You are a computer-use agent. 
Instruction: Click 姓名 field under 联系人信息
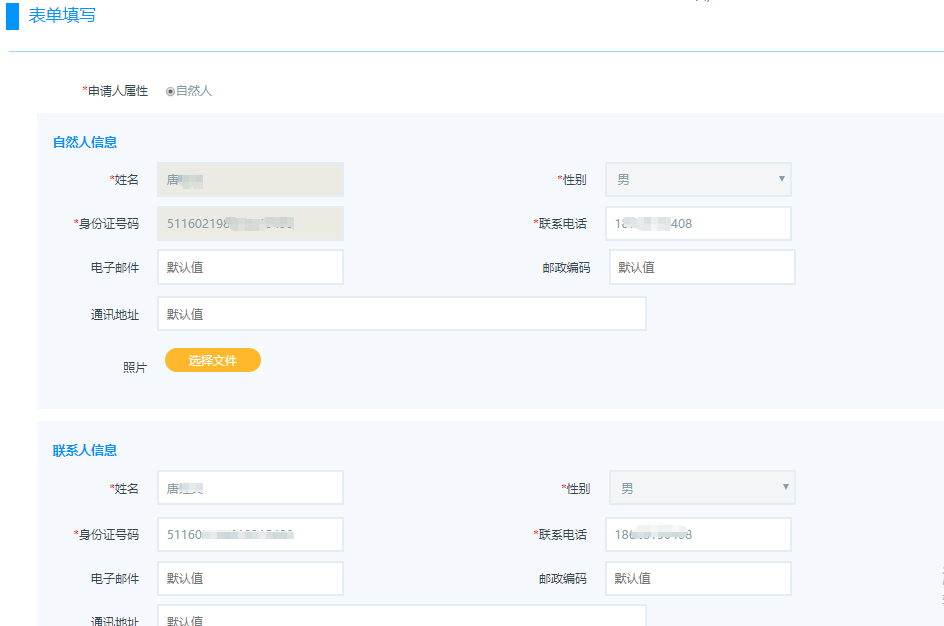(250, 488)
